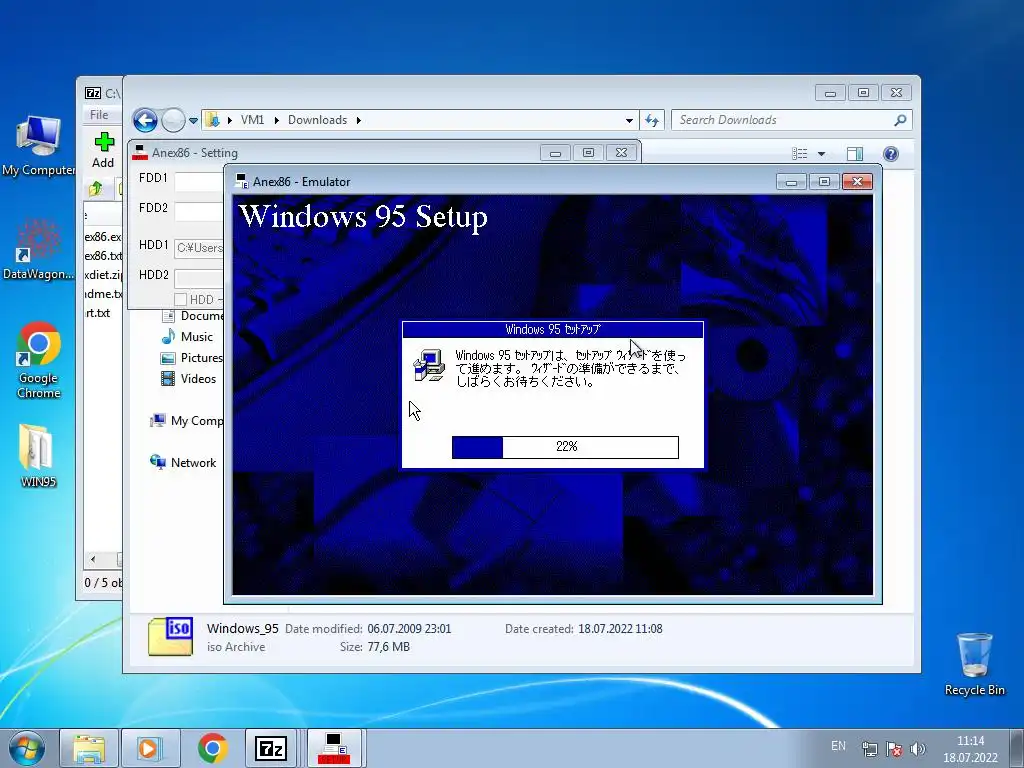This screenshot has width=1024, height=768.
Task: Click the HDD2 input field
Action: [x=199, y=278]
